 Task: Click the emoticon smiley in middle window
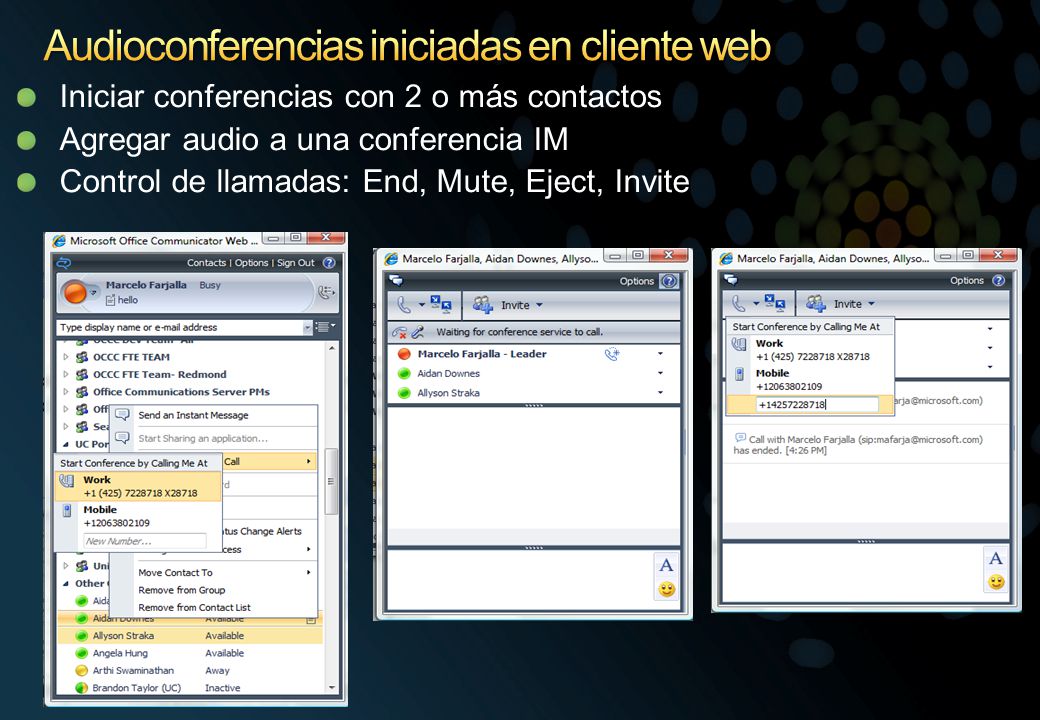pyautogui.click(x=667, y=588)
